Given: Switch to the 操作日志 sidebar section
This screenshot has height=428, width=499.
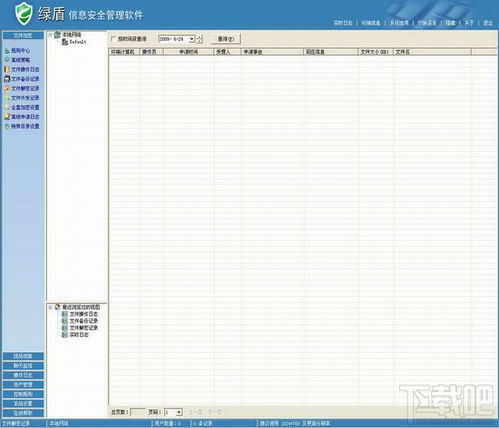Looking at the screenshot, I should click(23, 375).
